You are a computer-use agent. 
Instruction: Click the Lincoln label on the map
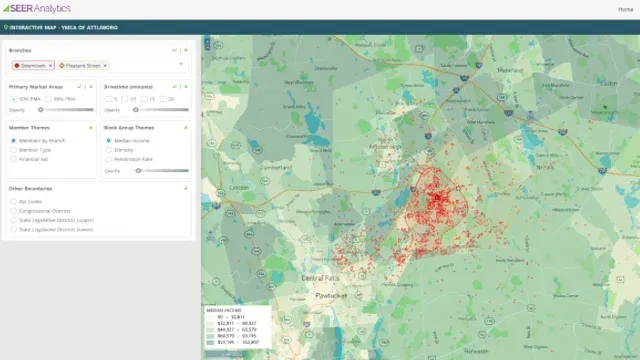pyautogui.click(x=239, y=187)
